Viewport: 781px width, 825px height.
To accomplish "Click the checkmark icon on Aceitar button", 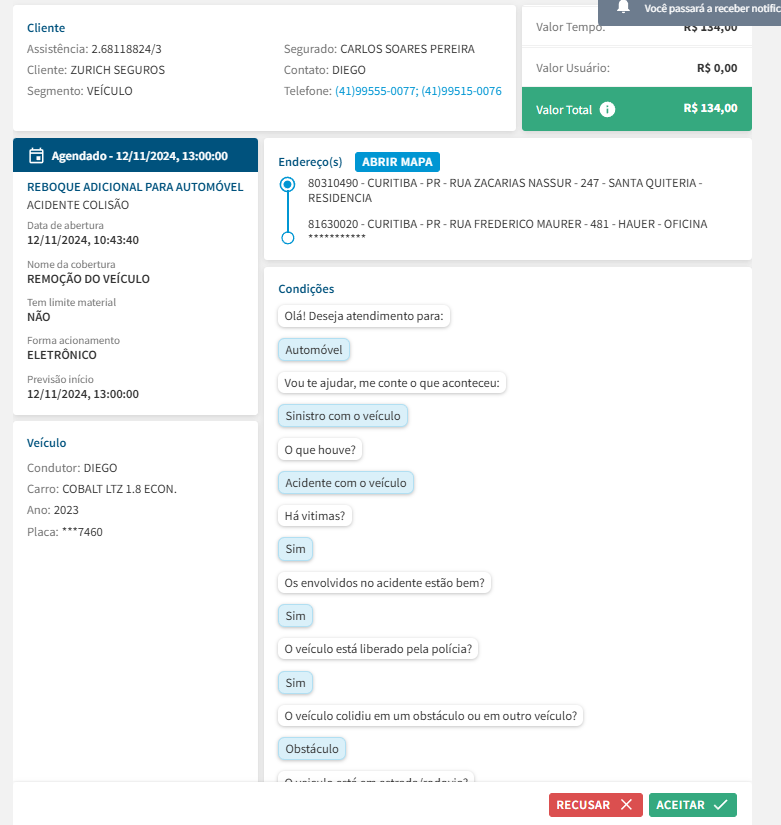I will (x=720, y=805).
